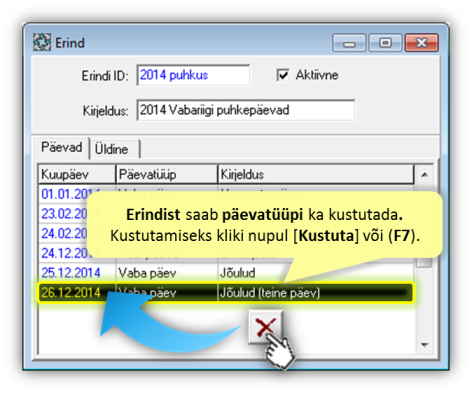This screenshot has width=472, height=393.
Task: Click the Erindi ID field
Action: point(193,75)
